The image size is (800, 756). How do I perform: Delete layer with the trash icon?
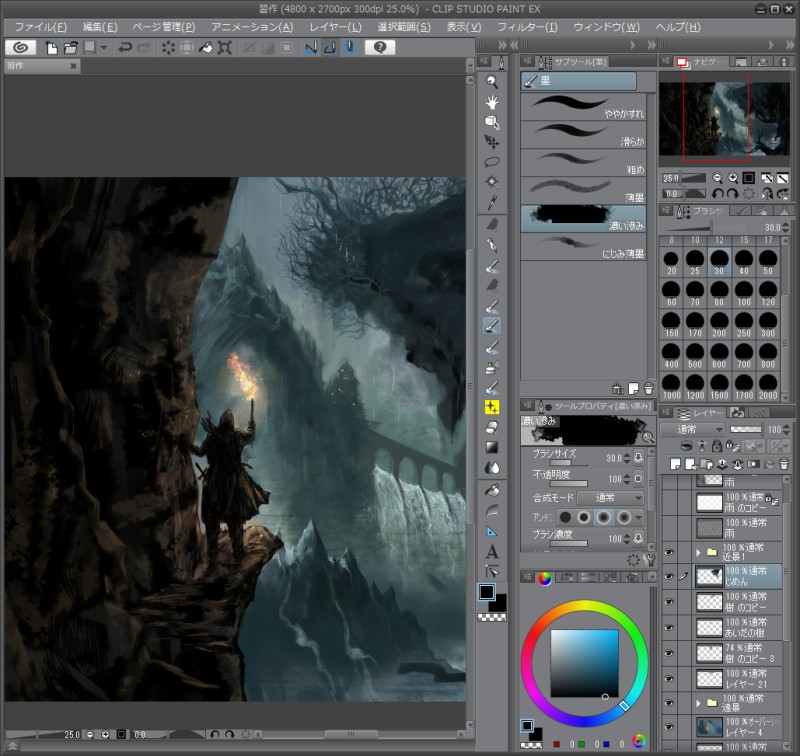click(783, 465)
